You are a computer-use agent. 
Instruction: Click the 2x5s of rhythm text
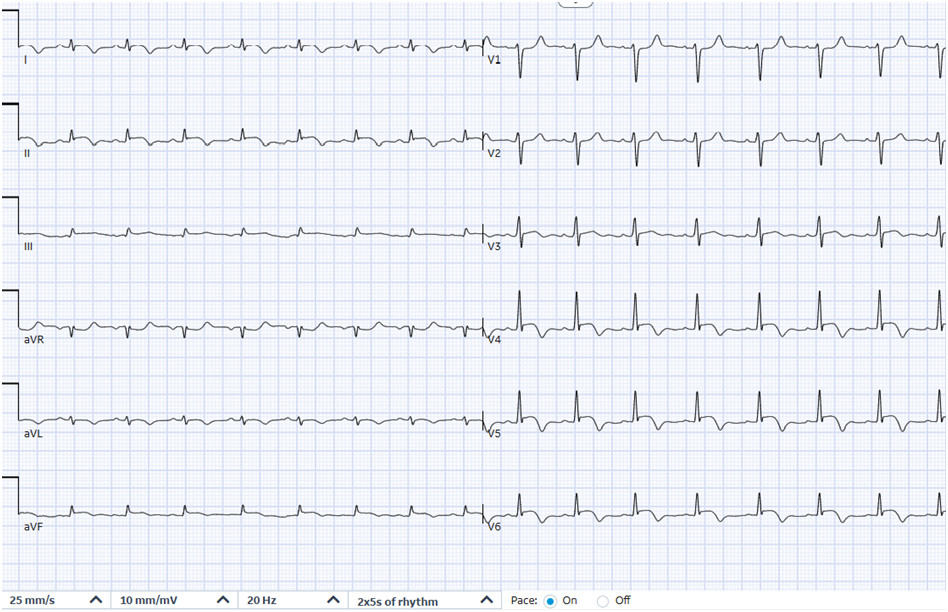point(397,601)
